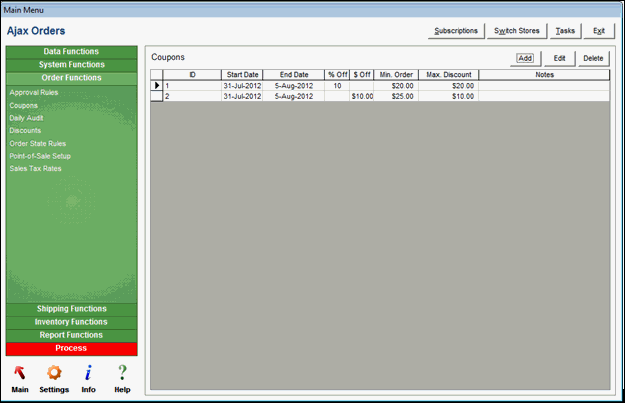Screen dimensions: 625x403
Task: Select row marker arrow for coupon 1
Action: pos(156,86)
